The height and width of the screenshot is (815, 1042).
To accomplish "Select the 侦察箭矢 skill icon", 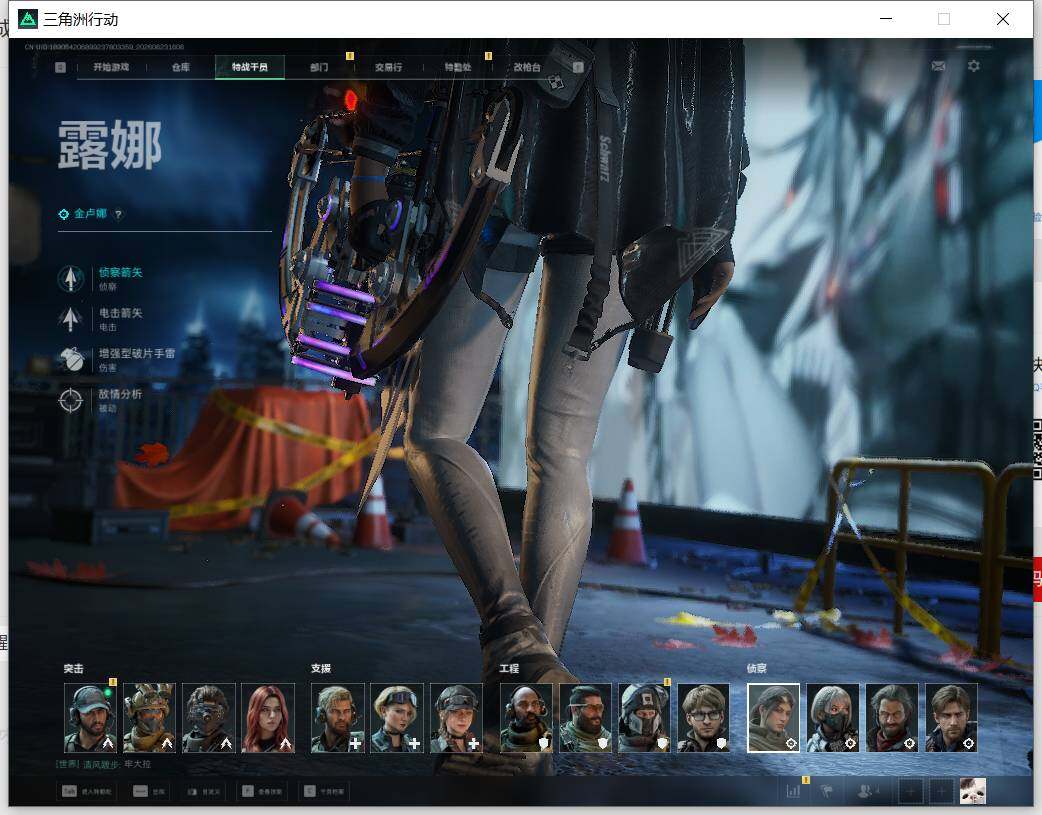I will (x=70, y=279).
